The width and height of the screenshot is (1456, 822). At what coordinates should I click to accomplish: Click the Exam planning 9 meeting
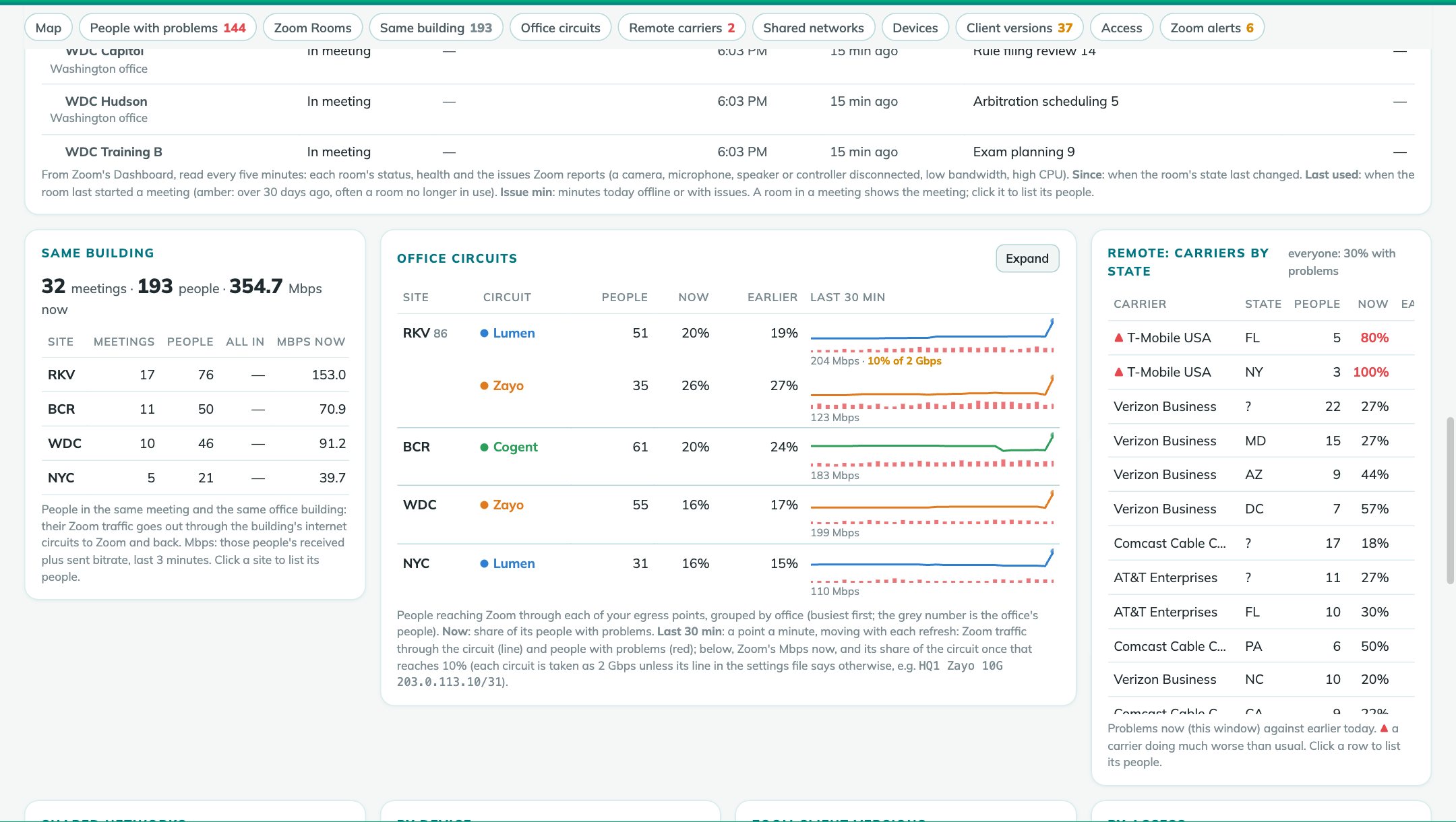[1024, 152]
